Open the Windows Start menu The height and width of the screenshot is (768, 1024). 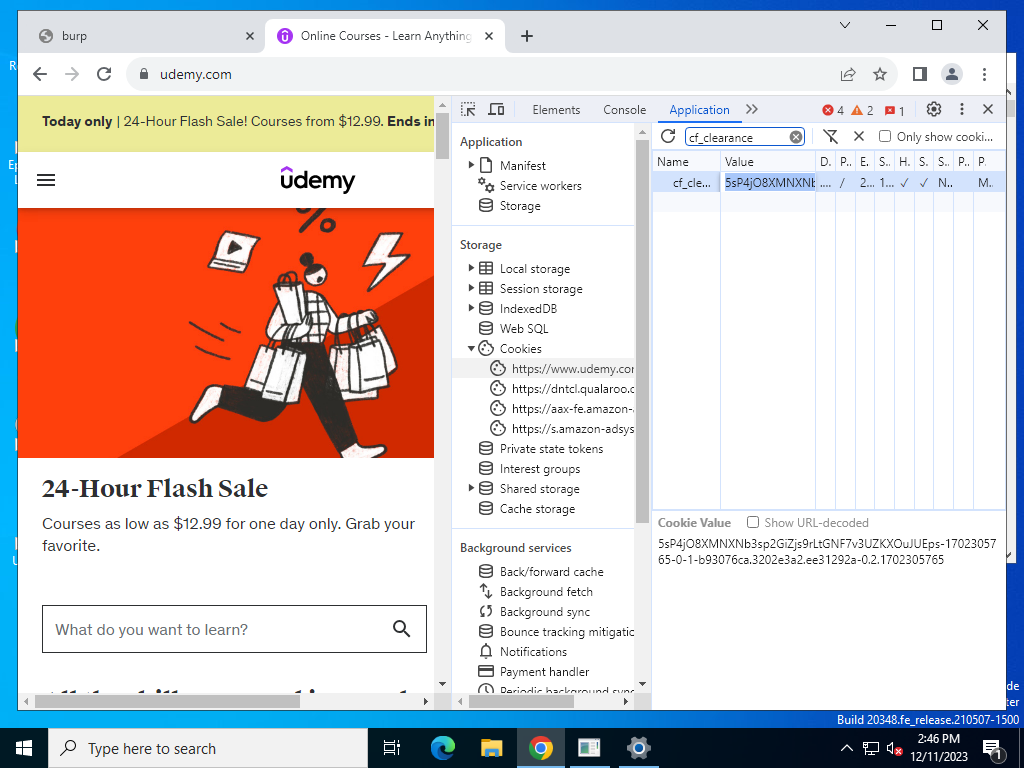click(24, 748)
